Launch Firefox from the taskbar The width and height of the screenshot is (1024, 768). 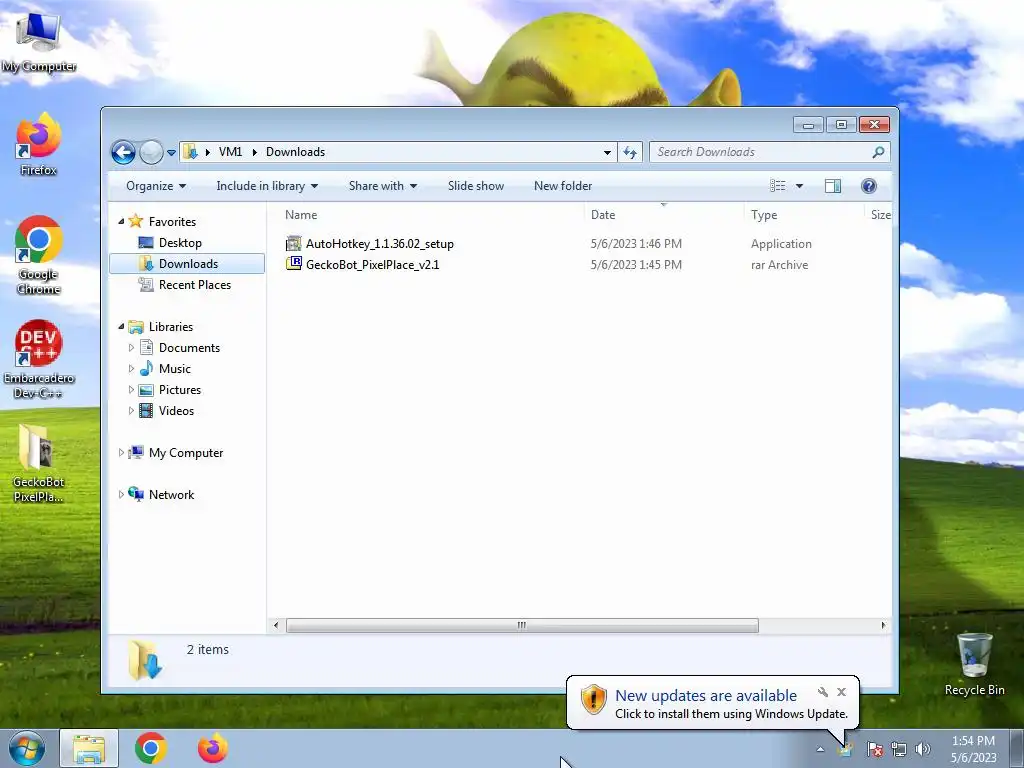(x=213, y=748)
